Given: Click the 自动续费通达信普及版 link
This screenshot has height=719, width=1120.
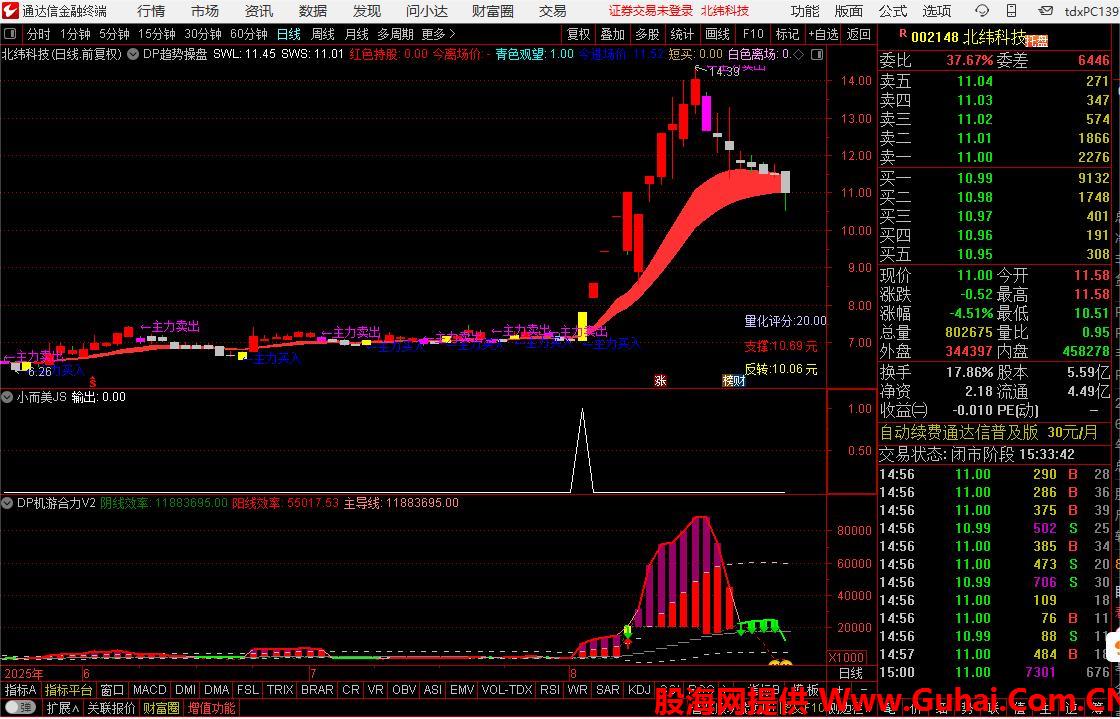Looking at the screenshot, I should click(959, 433).
